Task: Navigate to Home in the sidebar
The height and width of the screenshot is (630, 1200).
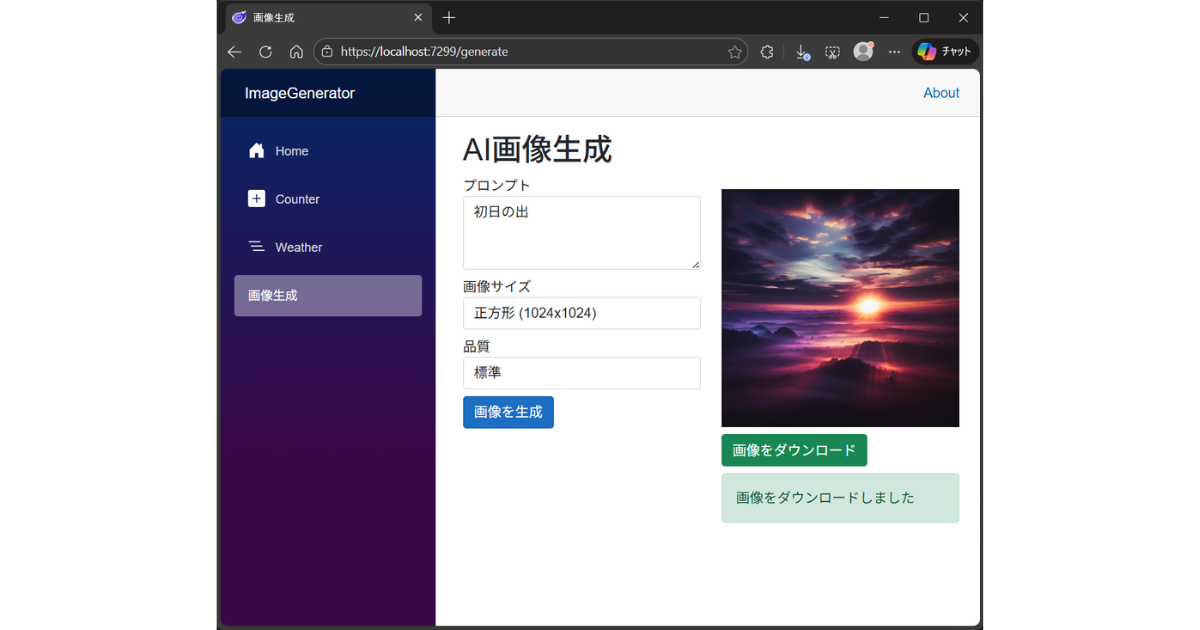Action: click(291, 151)
